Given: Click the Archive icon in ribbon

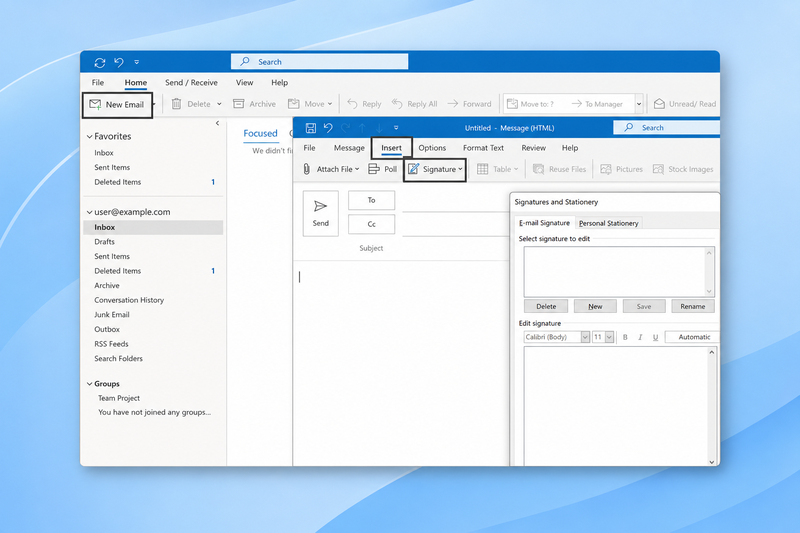Looking at the screenshot, I should tap(239, 104).
